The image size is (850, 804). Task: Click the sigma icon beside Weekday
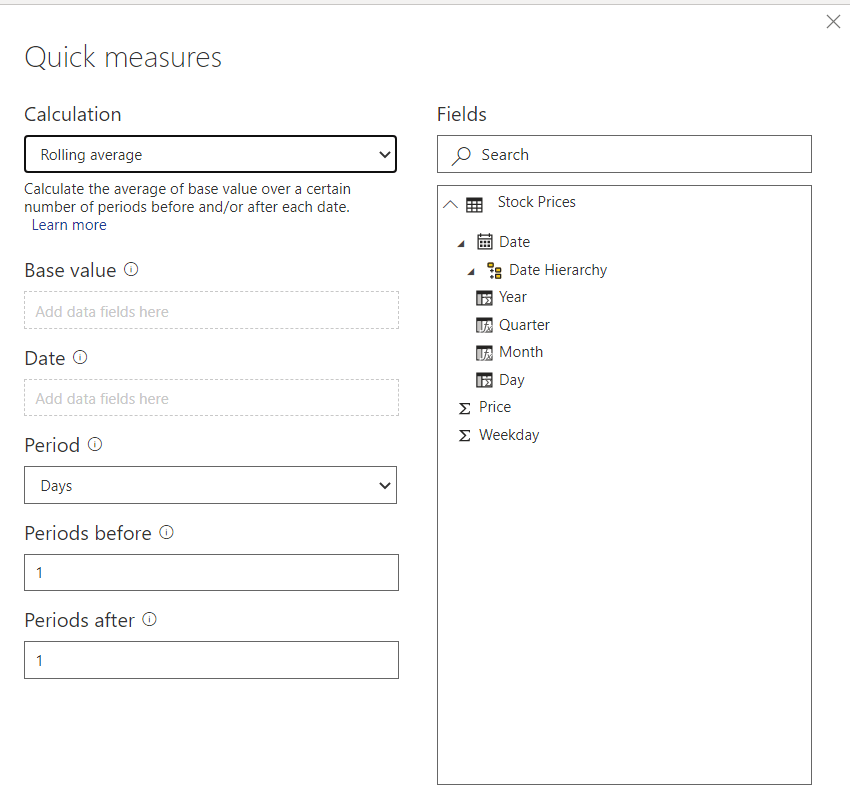coord(465,435)
